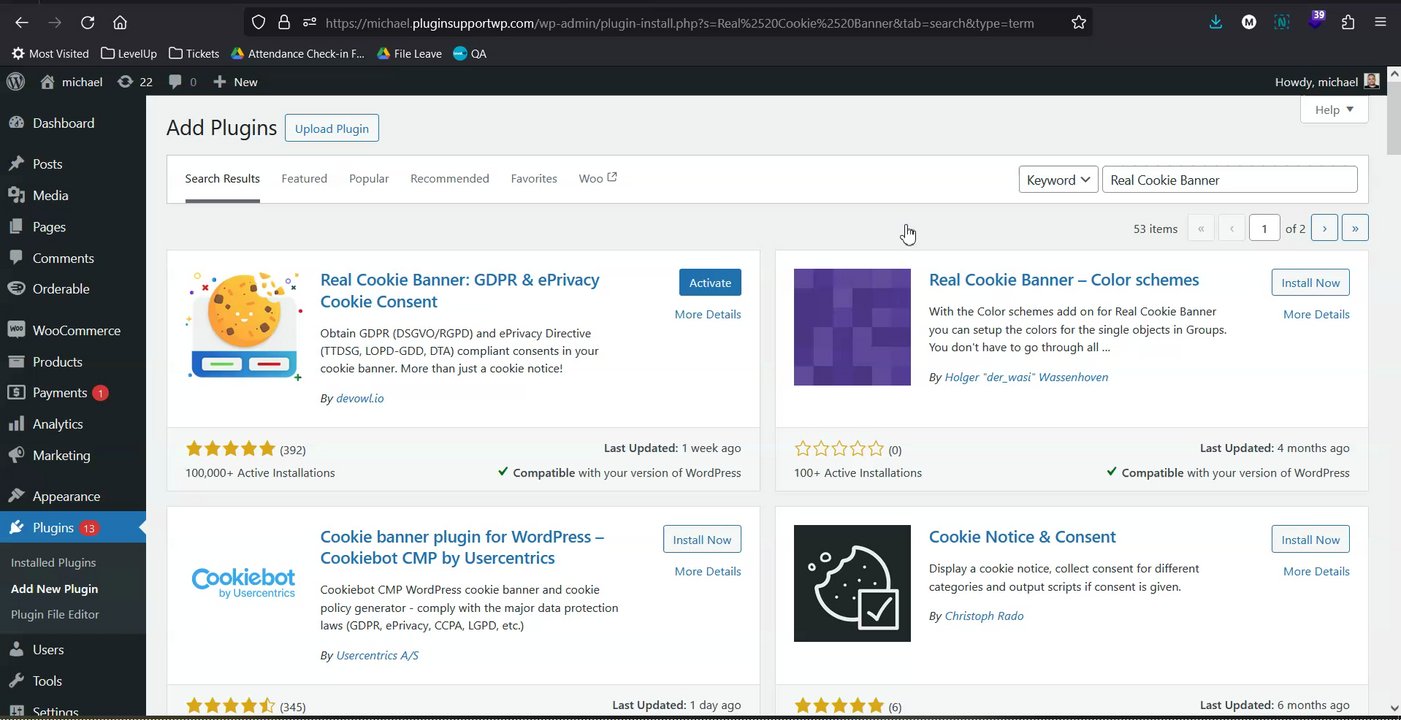Bookmark this page with the star icon
Viewport: 1401px width, 720px height.
[x=1079, y=22]
